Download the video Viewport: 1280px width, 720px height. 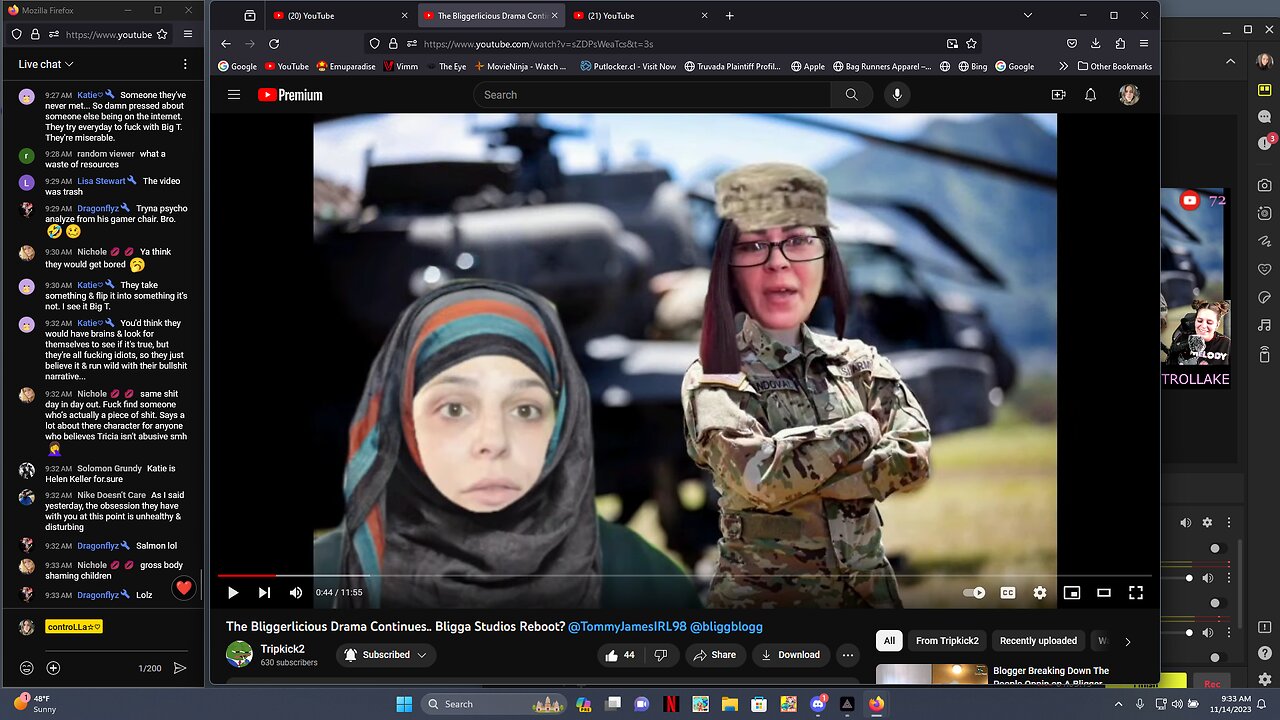790,655
